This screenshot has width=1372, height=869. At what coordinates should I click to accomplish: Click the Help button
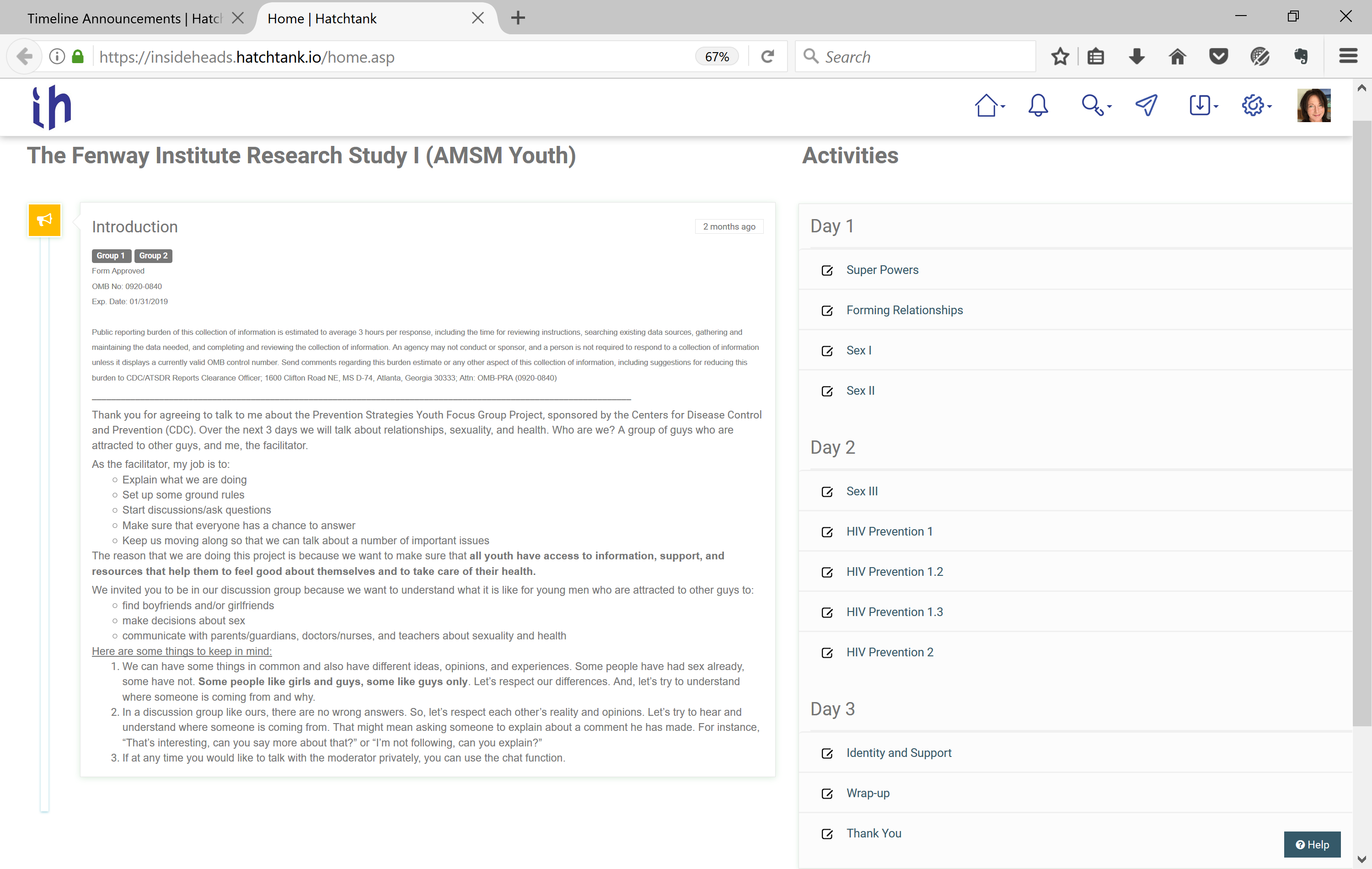tap(1312, 844)
